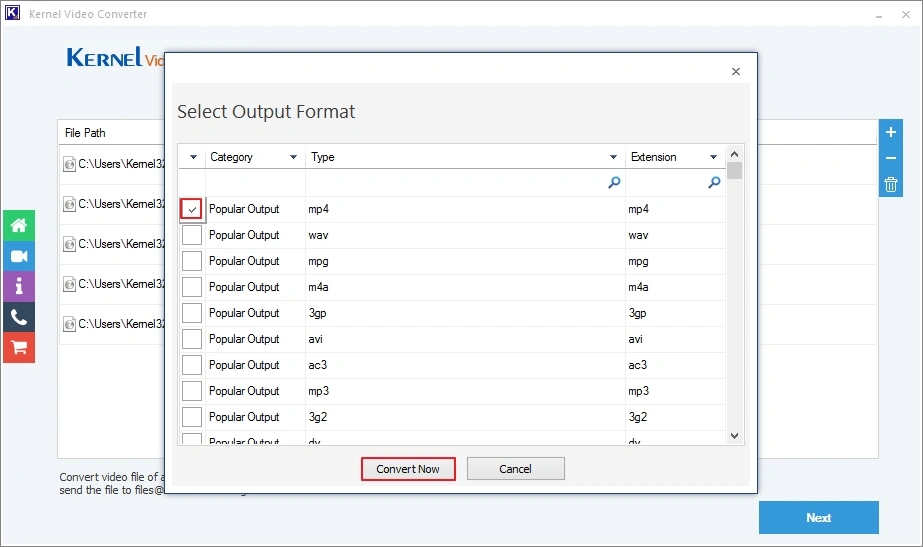
Task: Open the red shopping cart sidebar icon
Action: pos(19,348)
